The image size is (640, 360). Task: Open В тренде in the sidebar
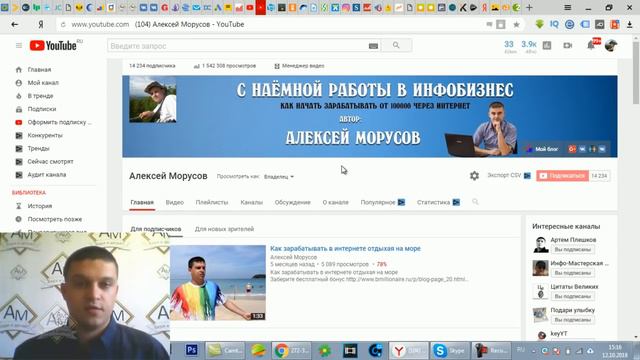click(40, 96)
